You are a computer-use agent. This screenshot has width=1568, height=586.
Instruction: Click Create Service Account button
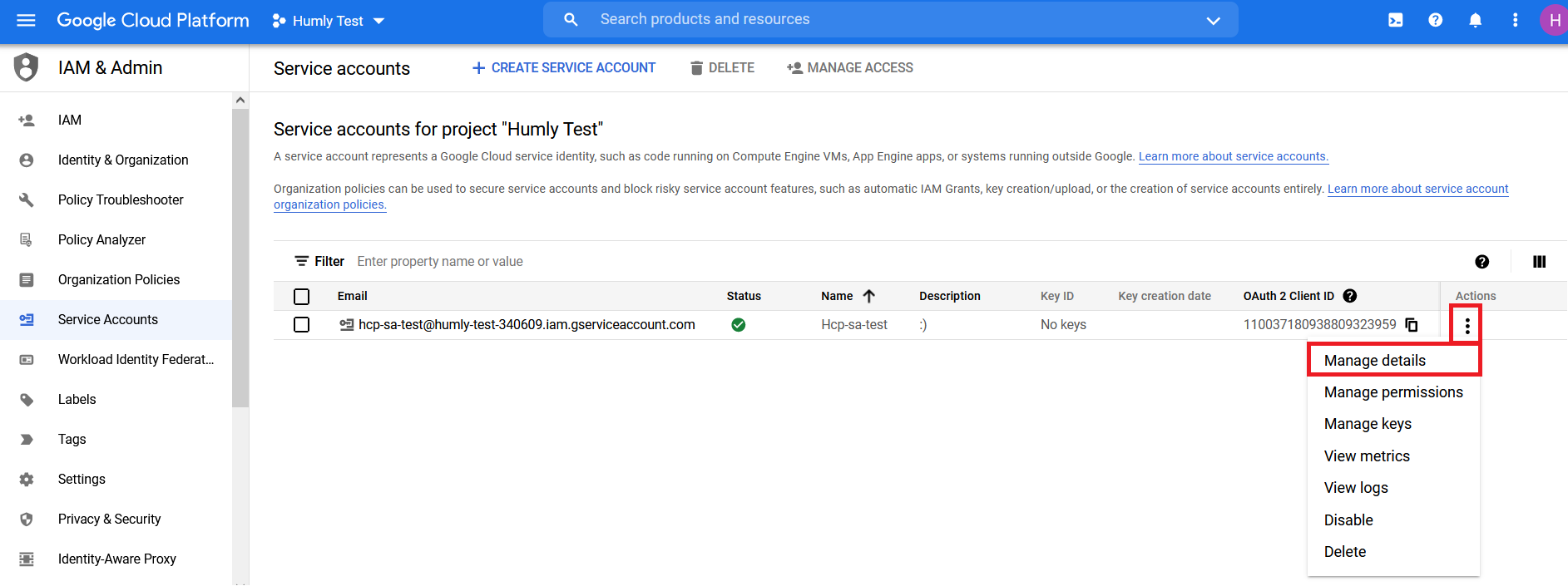(x=564, y=68)
